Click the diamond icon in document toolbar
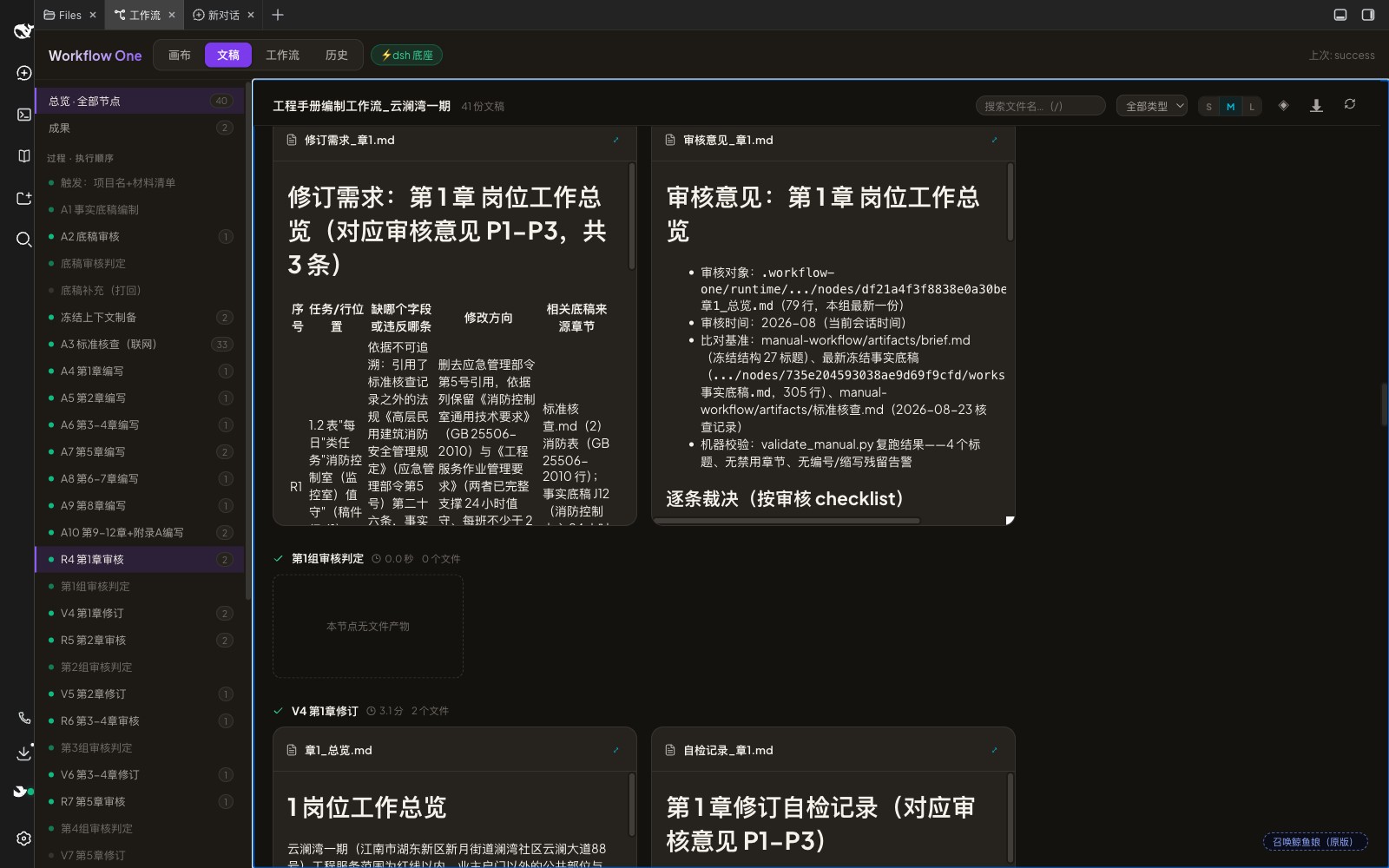Image resolution: width=1389 pixels, height=868 pixels. coord(1284,105)
